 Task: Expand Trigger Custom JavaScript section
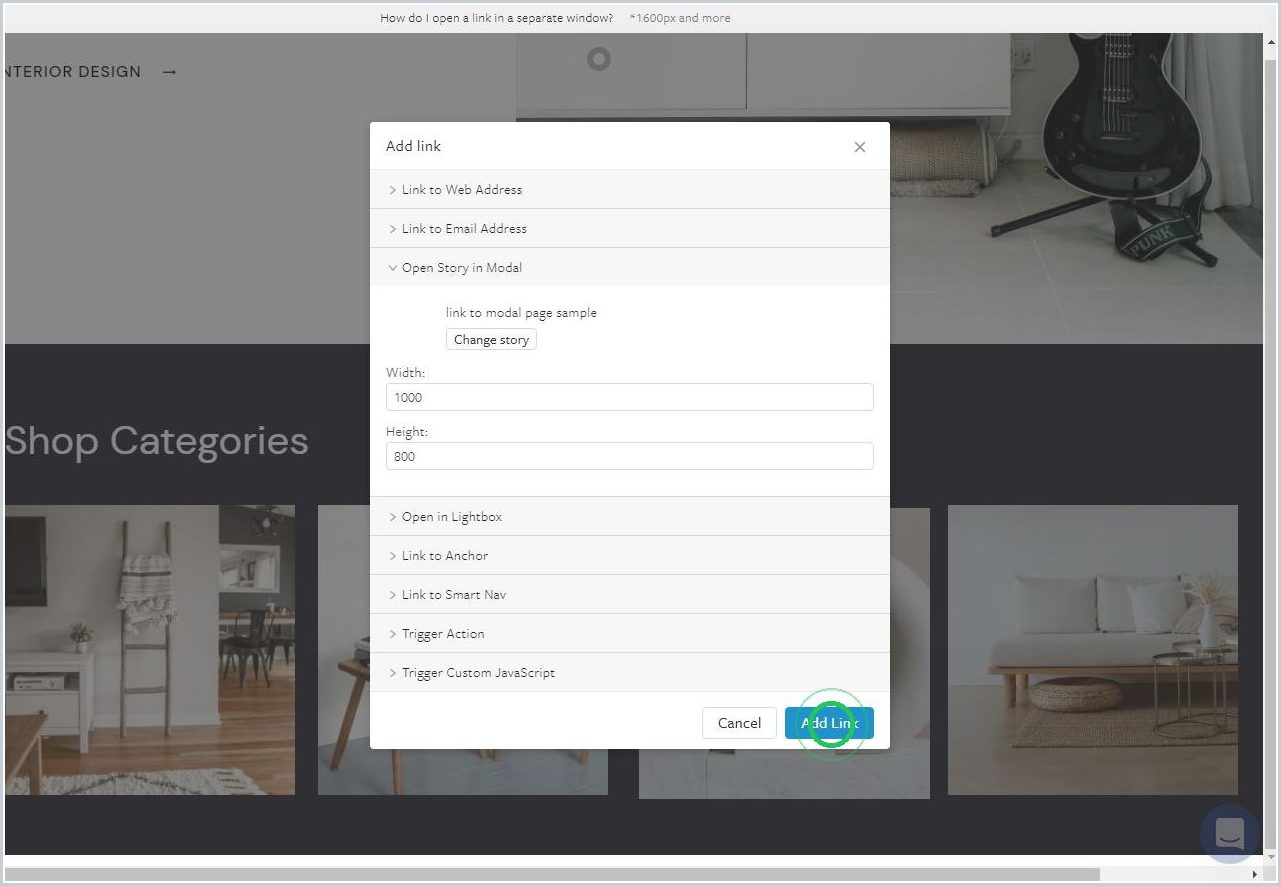point(629,672)
